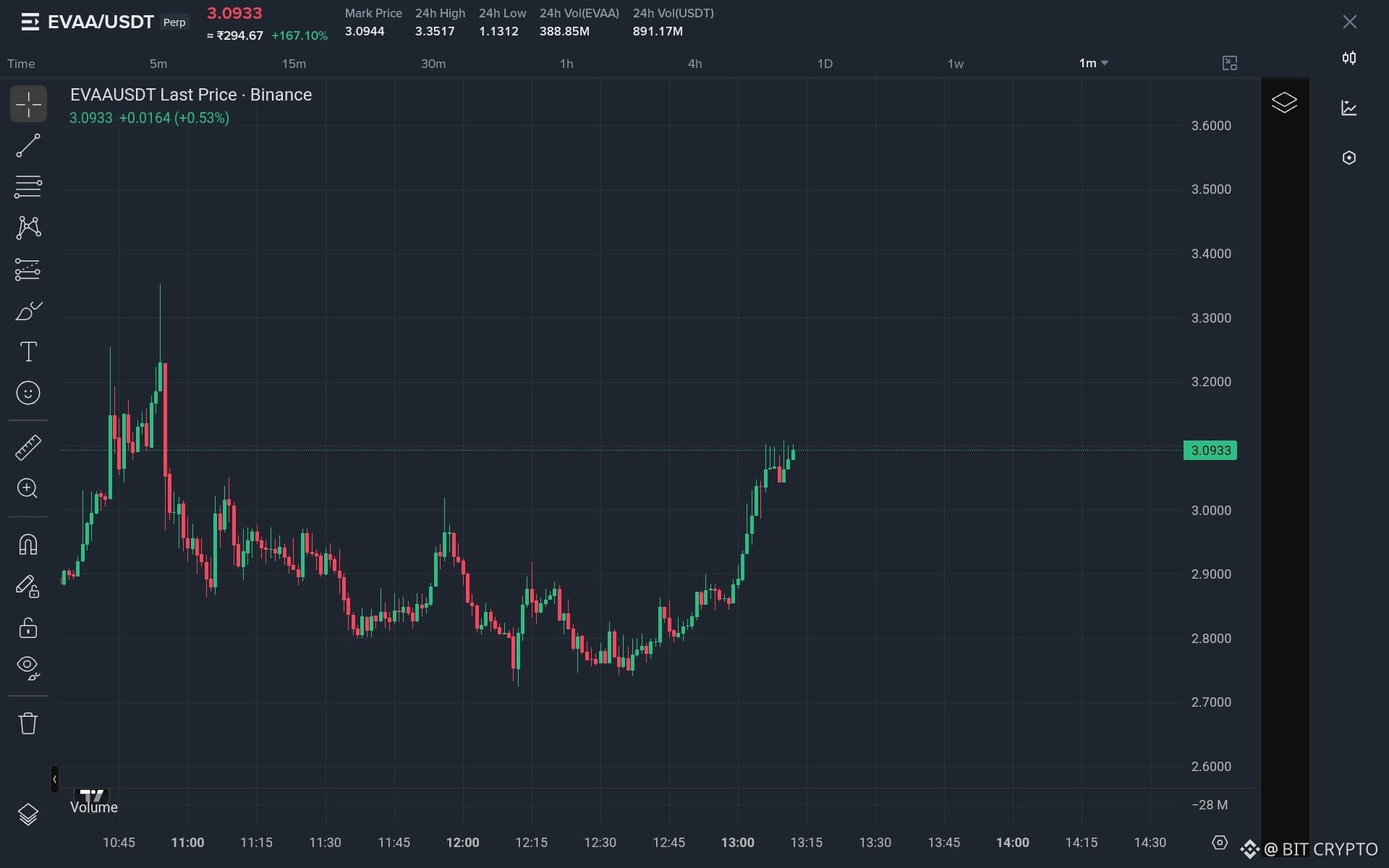The image size is (1389, 868).
Task: Click the current price tag 3.0933
Action: tap(1210, 450)
